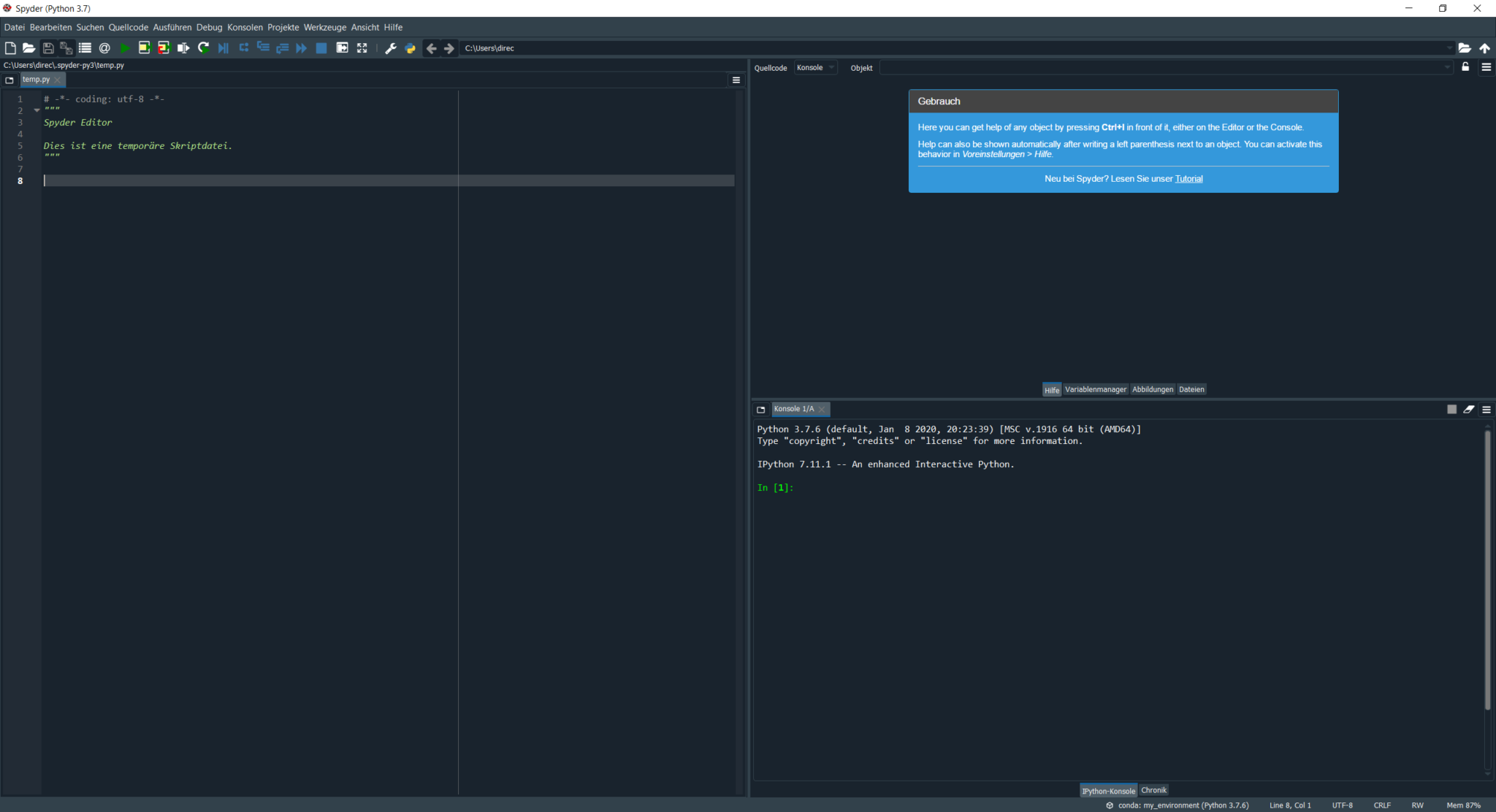Save all open files
The image size is (1496, 812).
click(66, 48)
